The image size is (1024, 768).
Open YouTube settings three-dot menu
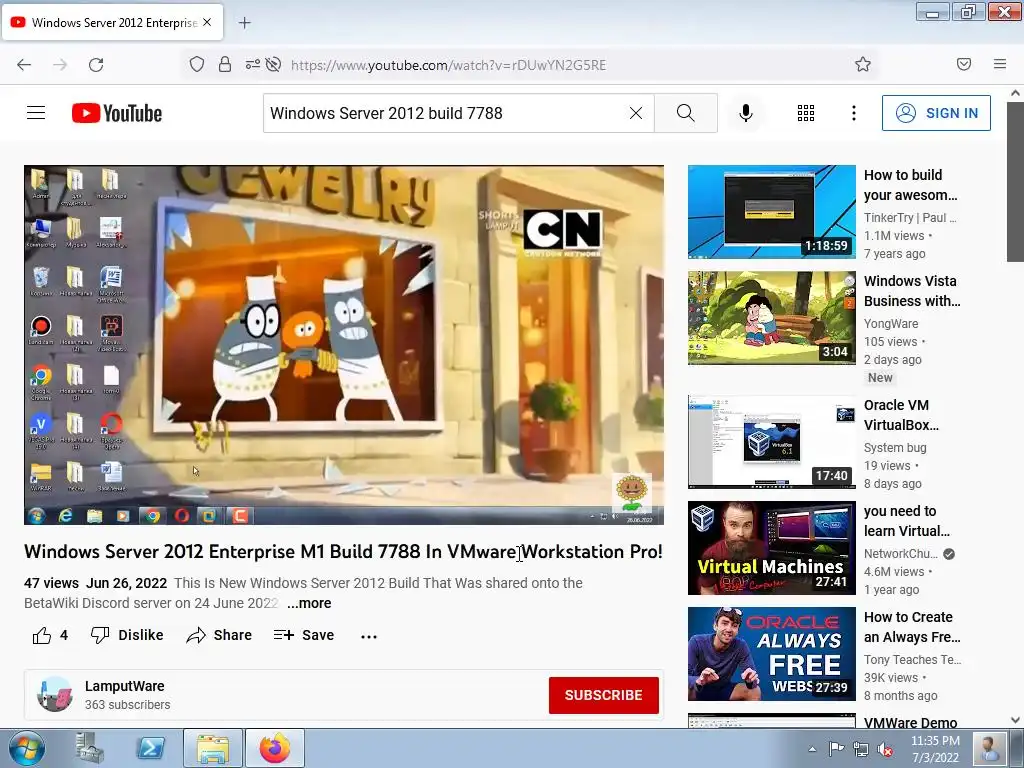[854, 113]
